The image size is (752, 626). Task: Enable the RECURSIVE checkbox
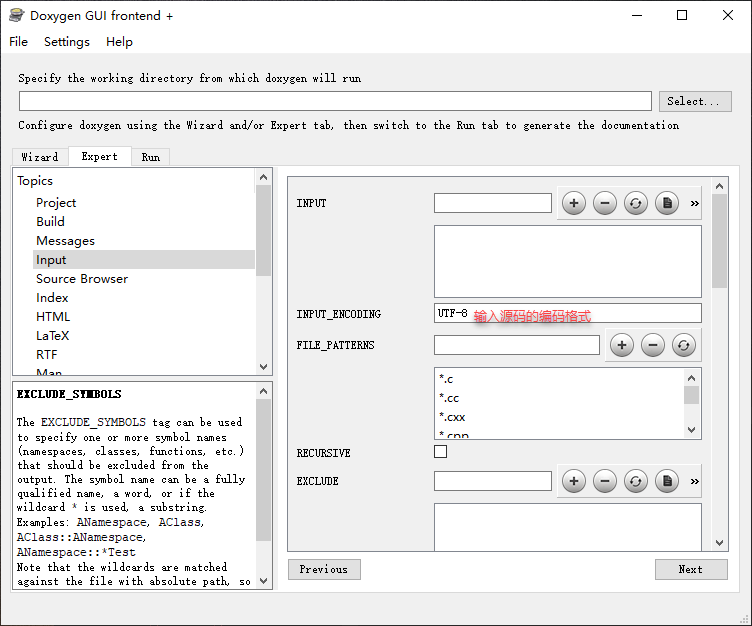[x=440, y=452]
